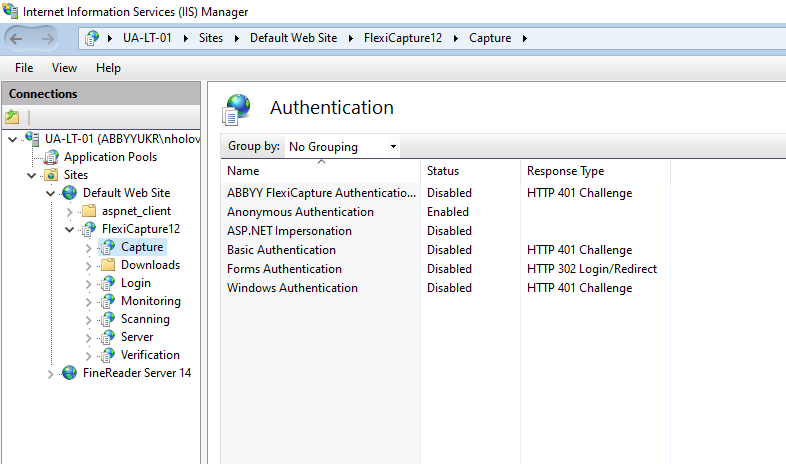Image resolution: width=786 pixels, height=464 pixels.
Task: Expand the Scanning node
Action: click(x=89, y=320)
